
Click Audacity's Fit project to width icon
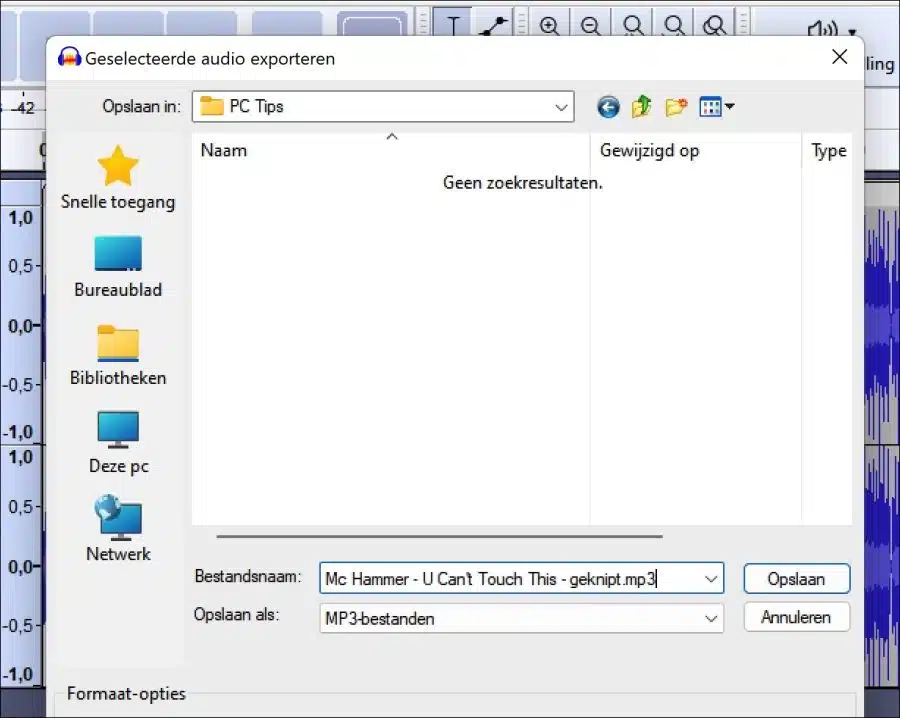point(674,25)
